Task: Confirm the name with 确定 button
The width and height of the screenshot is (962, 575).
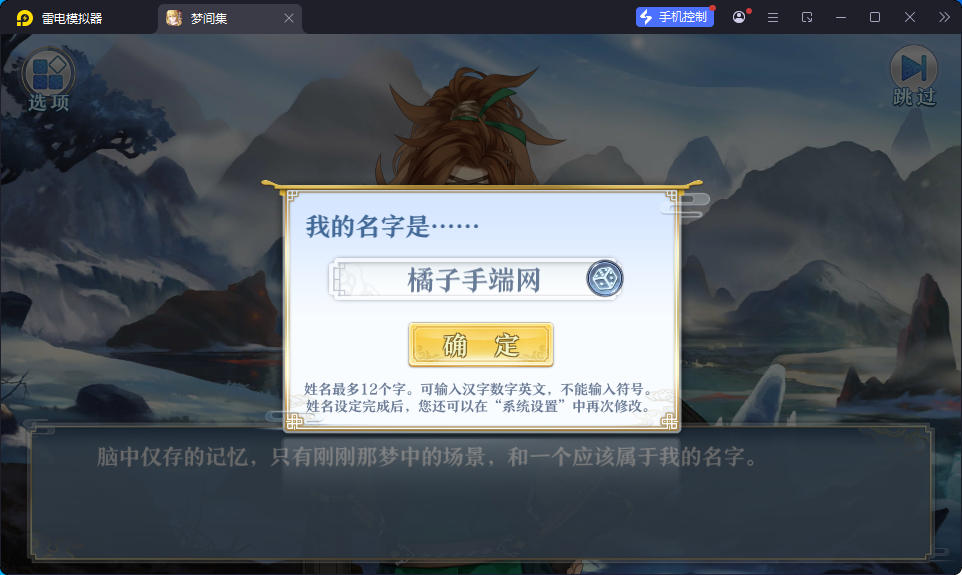Action: pyautogui.click(x=481, y=345)
